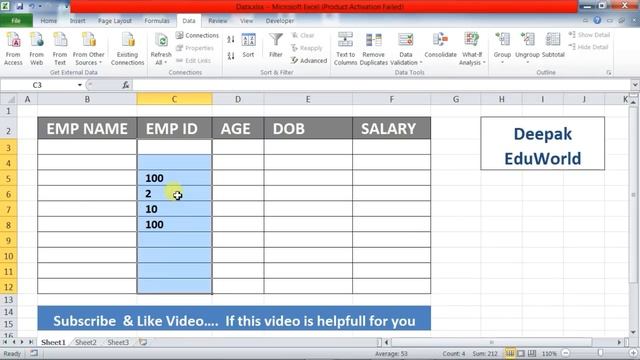Expand the formula bar
This screenshot has height=360, width=640.
[x=635, y=85]
